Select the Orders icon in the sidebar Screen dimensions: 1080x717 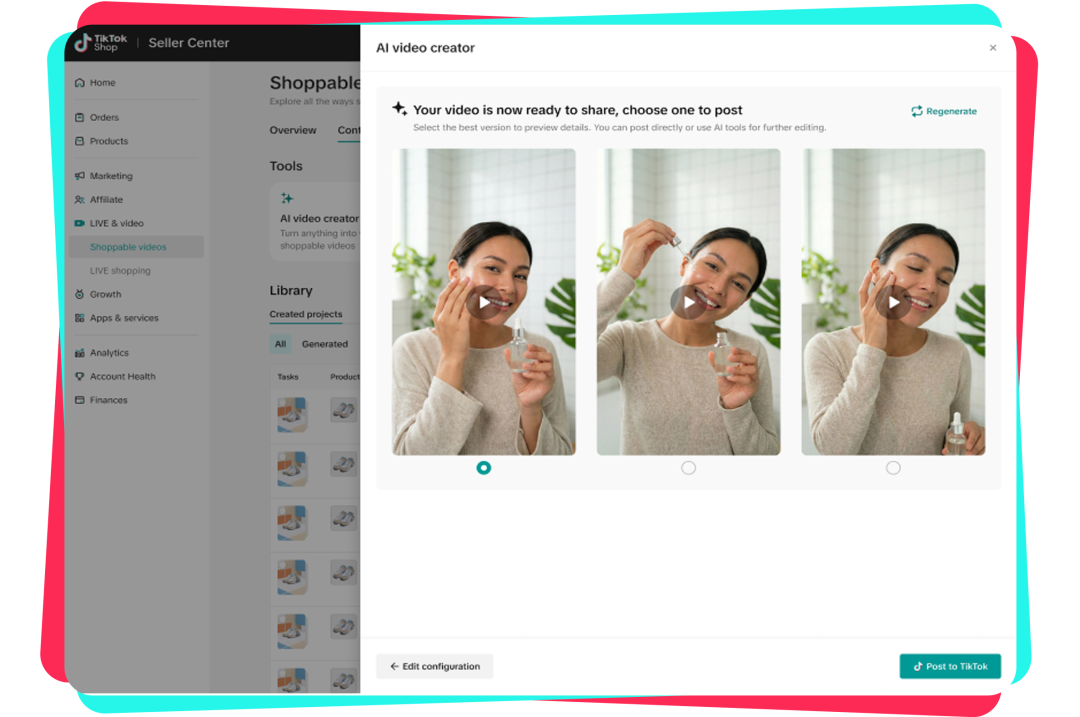(x=78, y=117)
